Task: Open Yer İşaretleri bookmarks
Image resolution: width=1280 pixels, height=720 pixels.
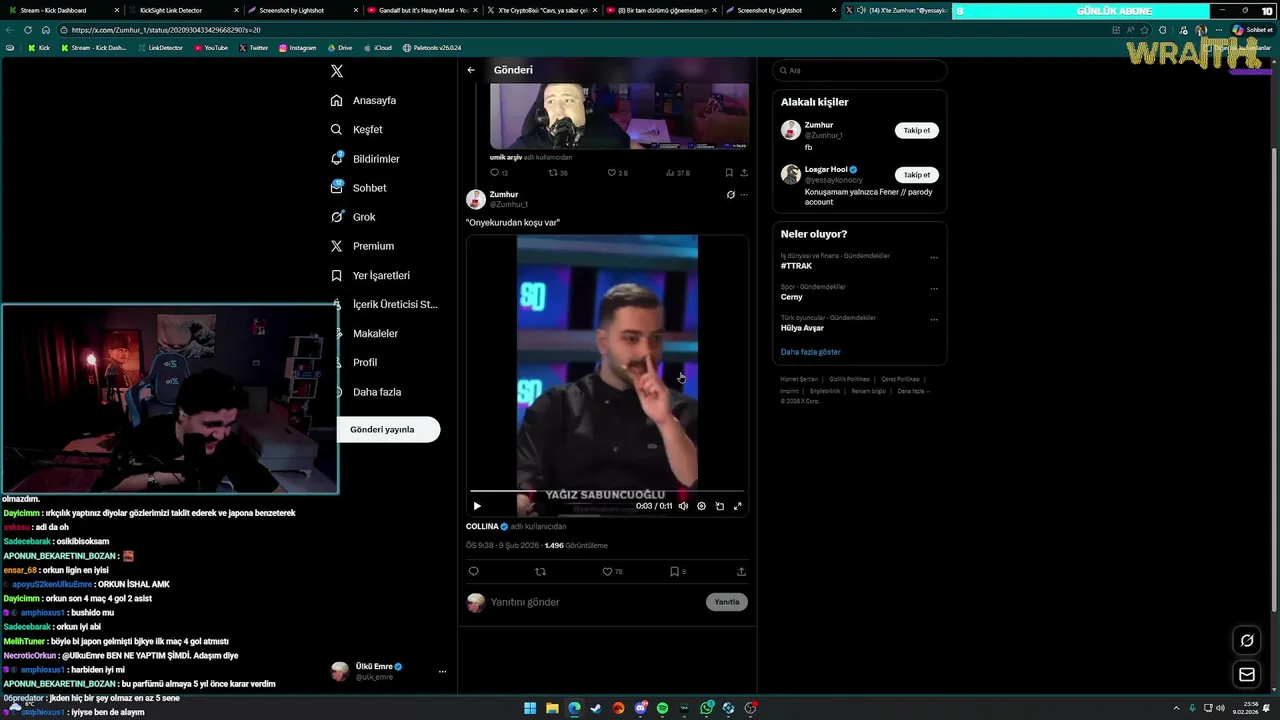Action: [x=370, y=275]
